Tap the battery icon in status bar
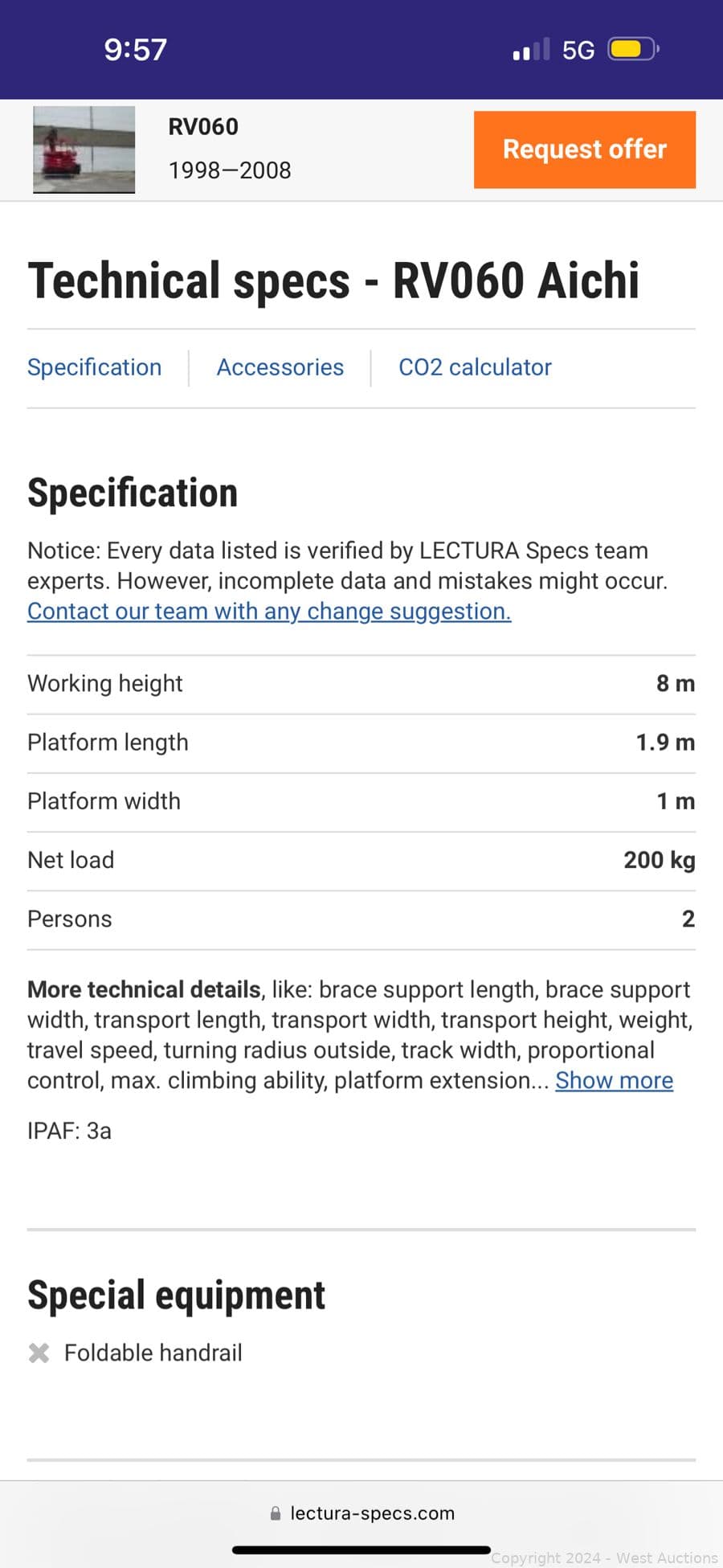The width and height of the screenshot is (723, 1568). pos(633,50)
